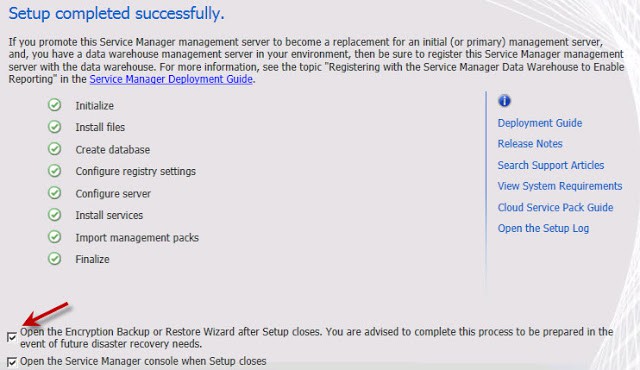
Task: Click the Import management packs checkmark icon
Action: (54, 237)
